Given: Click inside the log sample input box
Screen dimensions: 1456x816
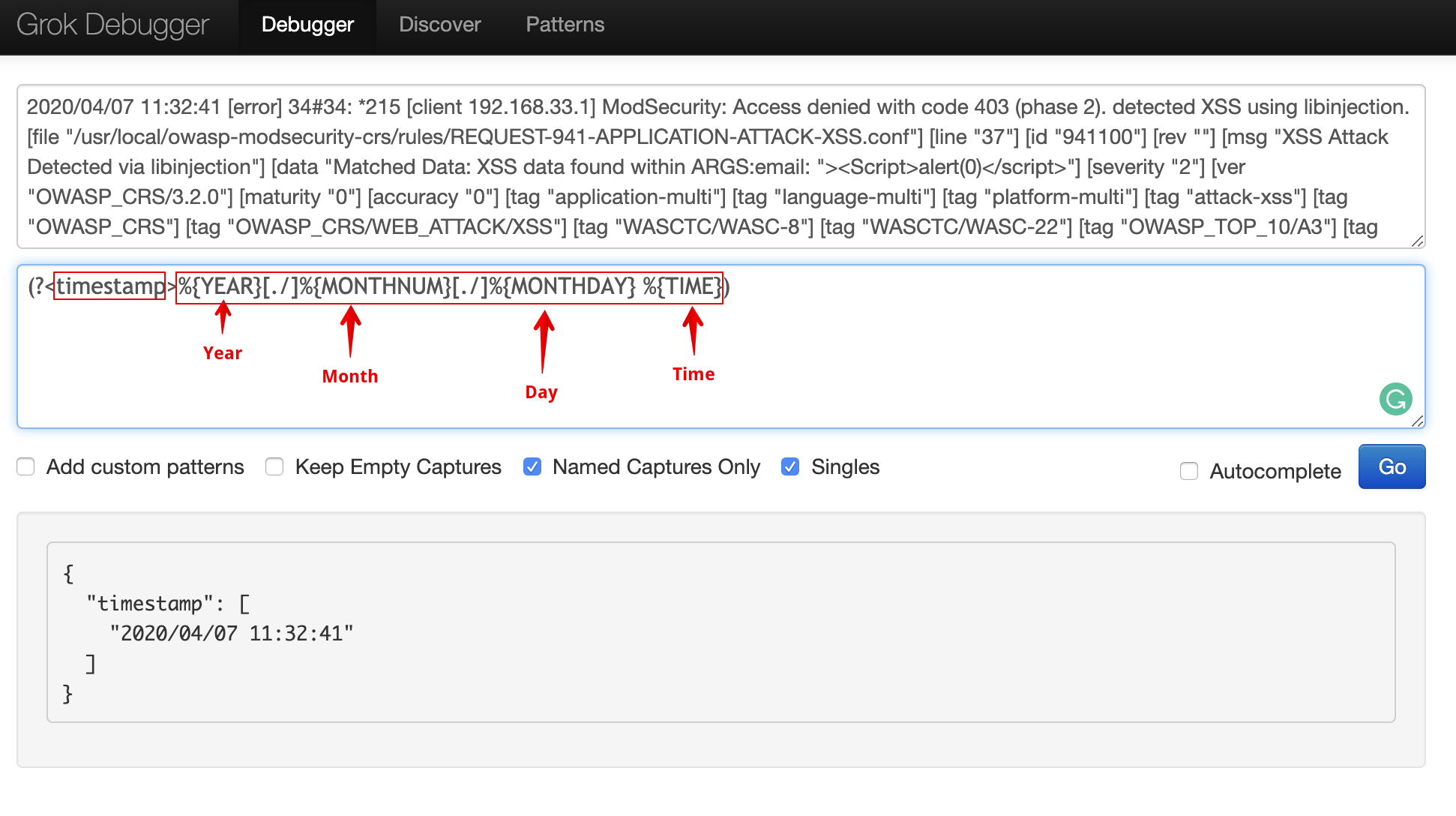Looking at the screenshot, I should [x=720, y=166].
